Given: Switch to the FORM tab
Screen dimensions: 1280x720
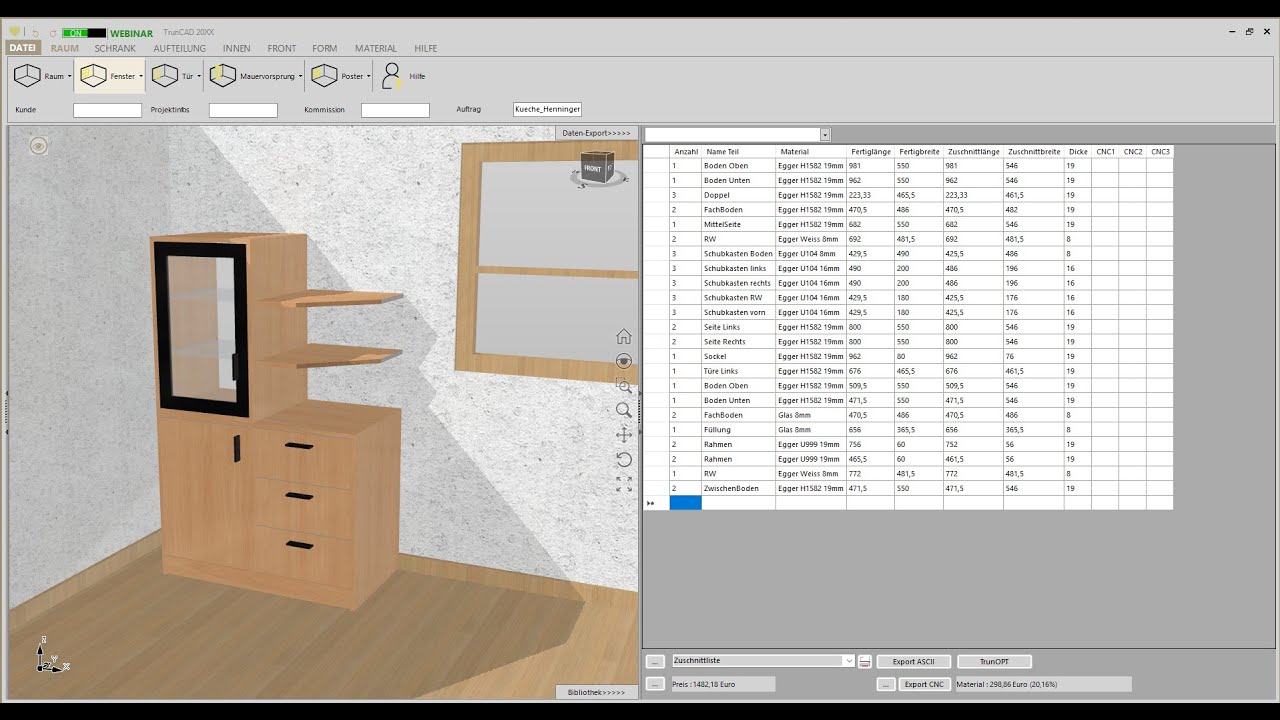Looking at the screenshot, I should click(325, 48).
